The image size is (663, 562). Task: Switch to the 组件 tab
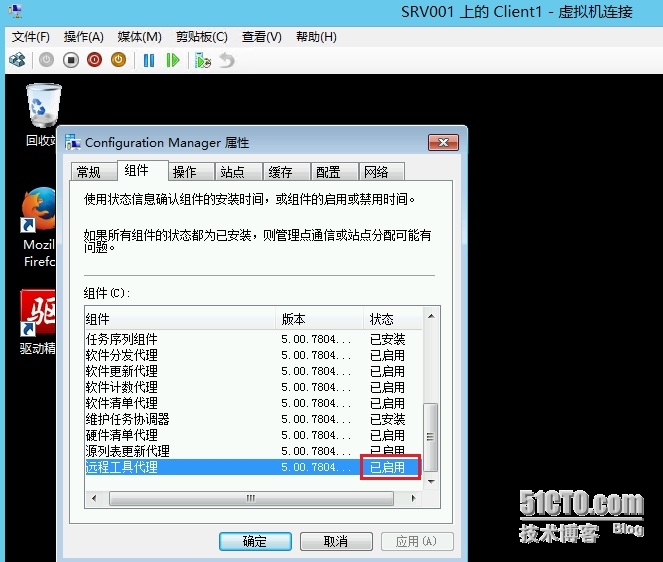(x=142, y=170)
